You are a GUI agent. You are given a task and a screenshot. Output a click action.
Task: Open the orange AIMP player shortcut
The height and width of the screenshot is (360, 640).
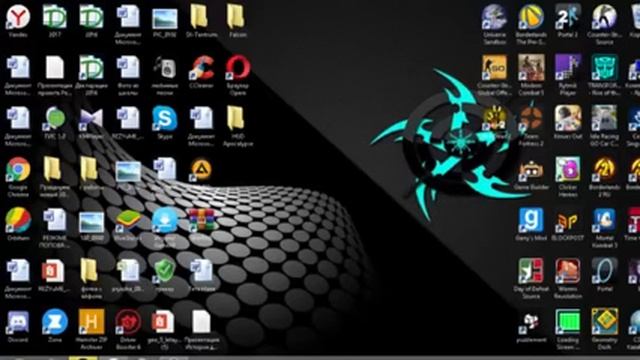tap(202, 170)
